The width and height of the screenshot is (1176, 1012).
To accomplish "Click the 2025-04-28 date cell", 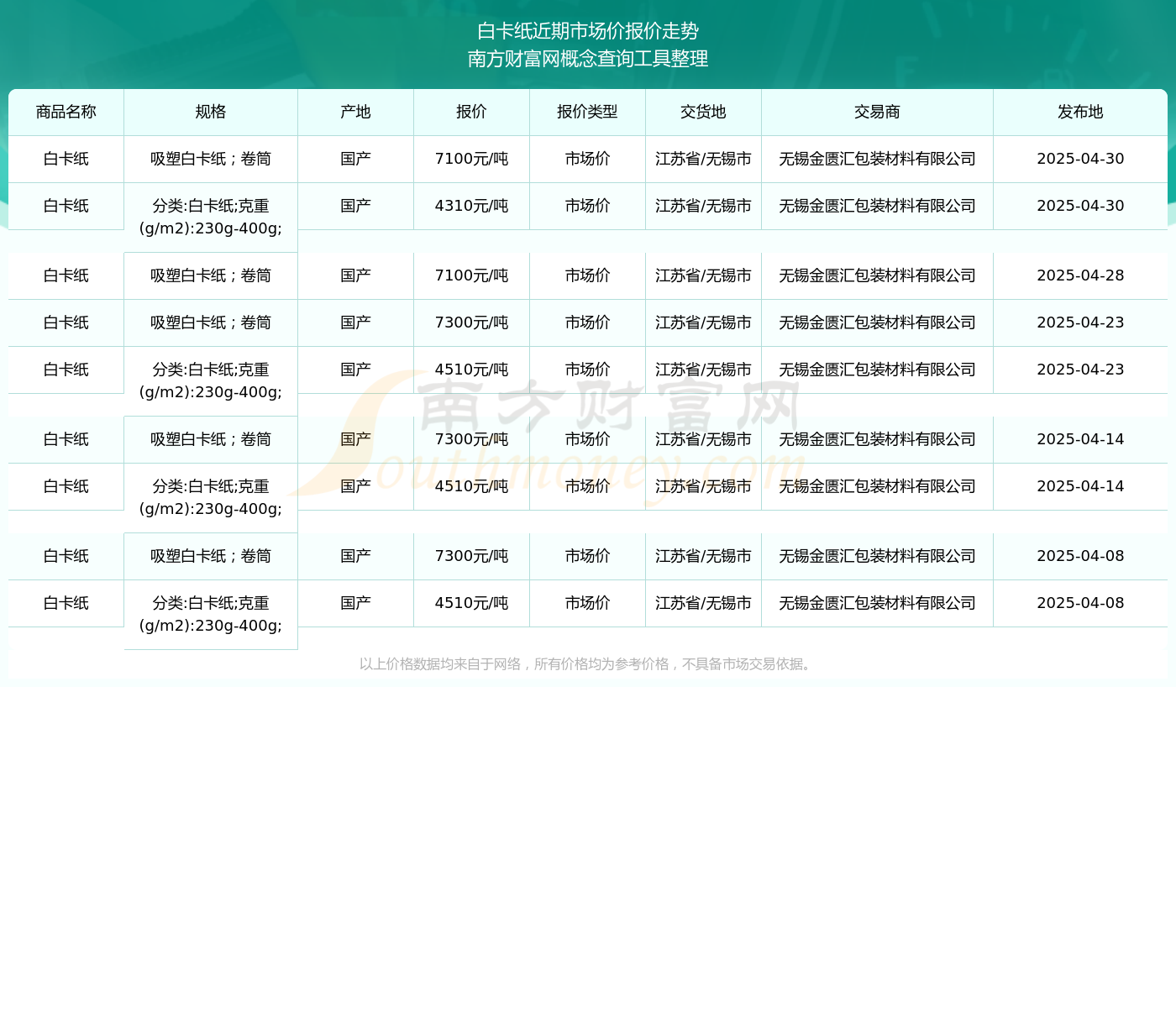I will tap(1080, 275).
